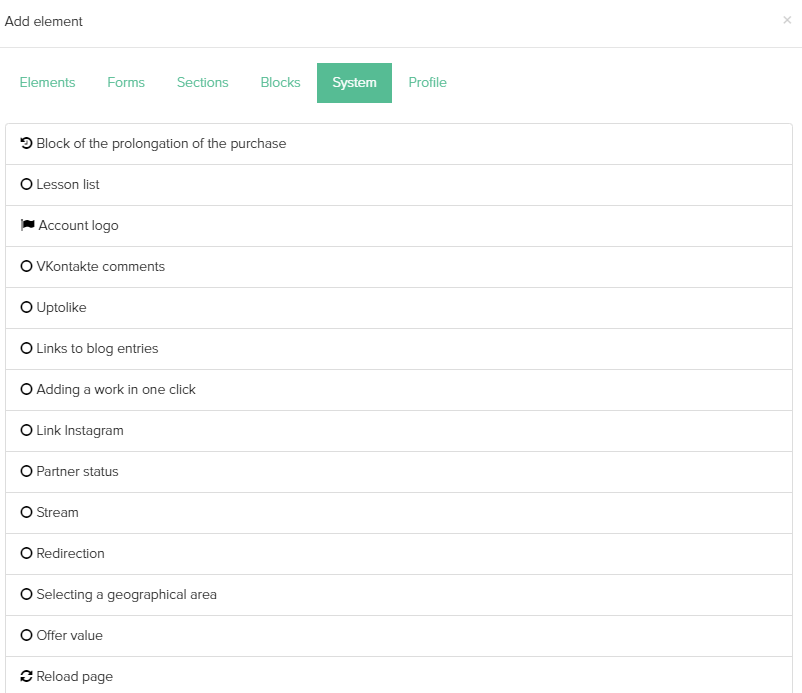This screenshot has width=802, height=693.
Task: Add VKontakte comments element
Action: point(399,266)
